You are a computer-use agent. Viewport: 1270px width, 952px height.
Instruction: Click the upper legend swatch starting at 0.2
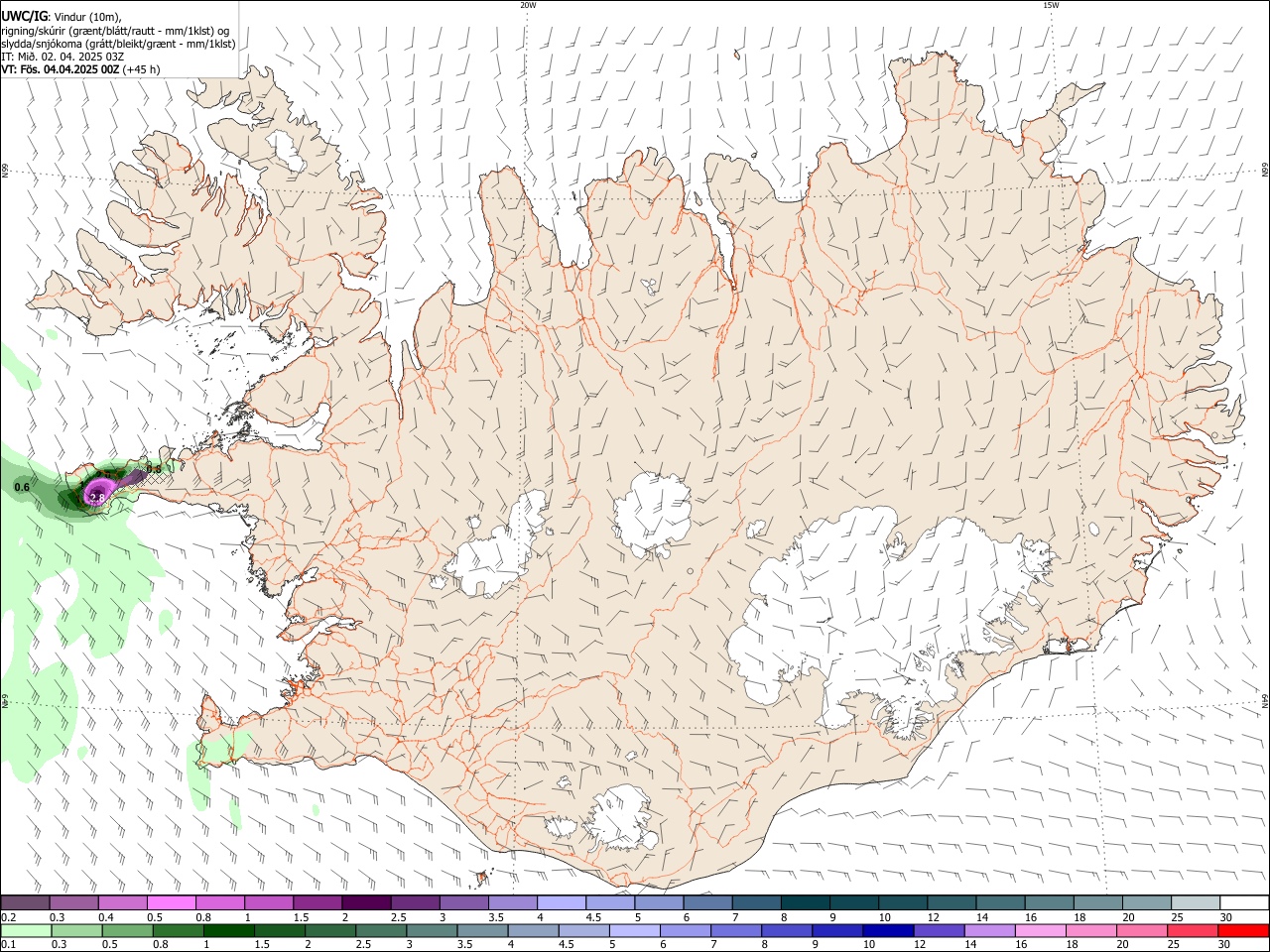click(x=26, y=902)
